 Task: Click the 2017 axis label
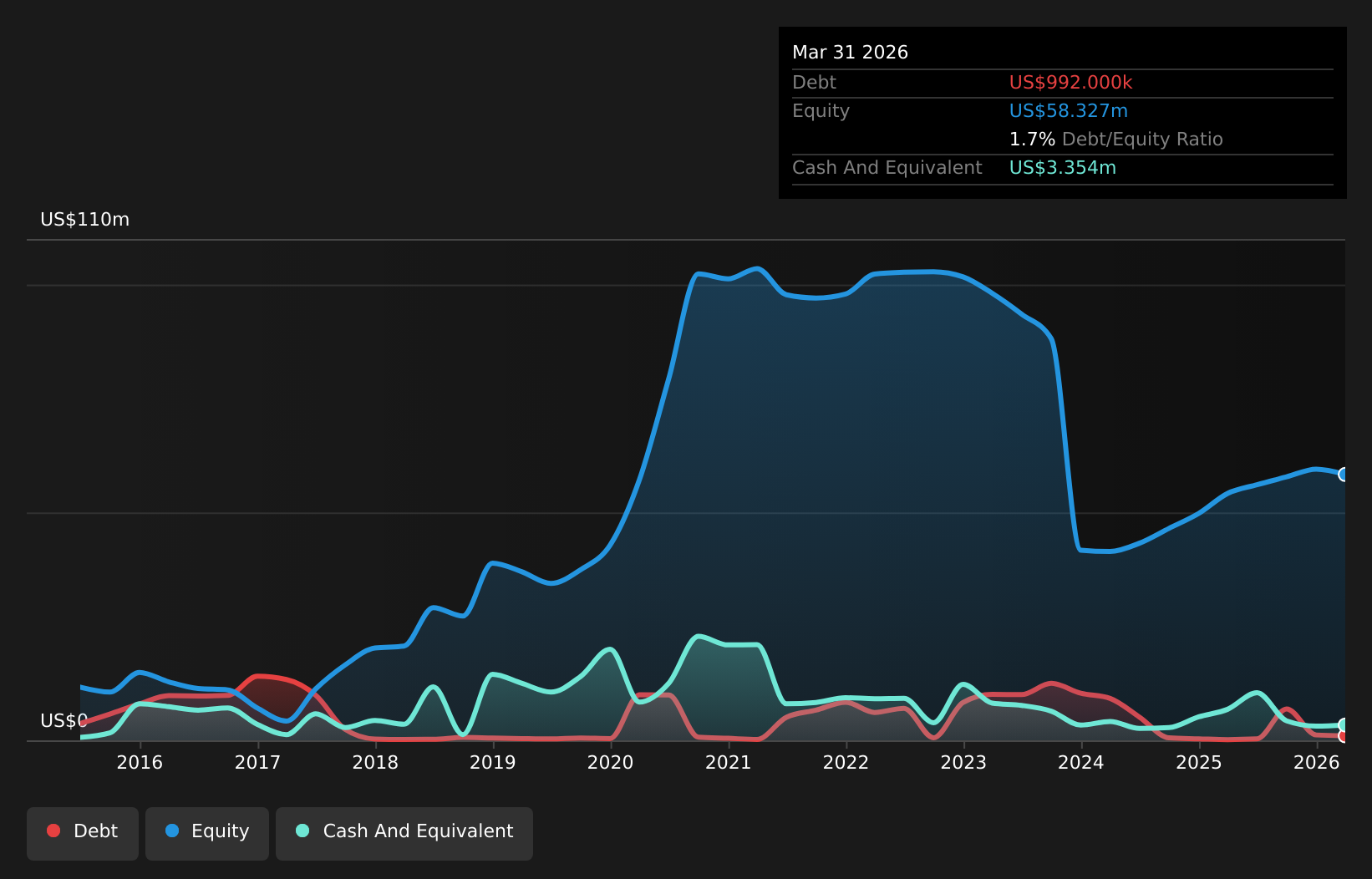pyautogui.click(x=257, y=762)
